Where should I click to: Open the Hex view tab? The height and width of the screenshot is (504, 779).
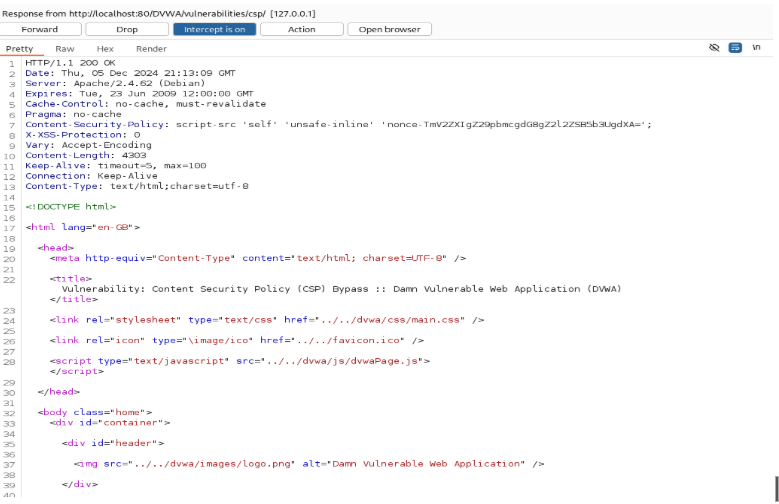[105, 48]
